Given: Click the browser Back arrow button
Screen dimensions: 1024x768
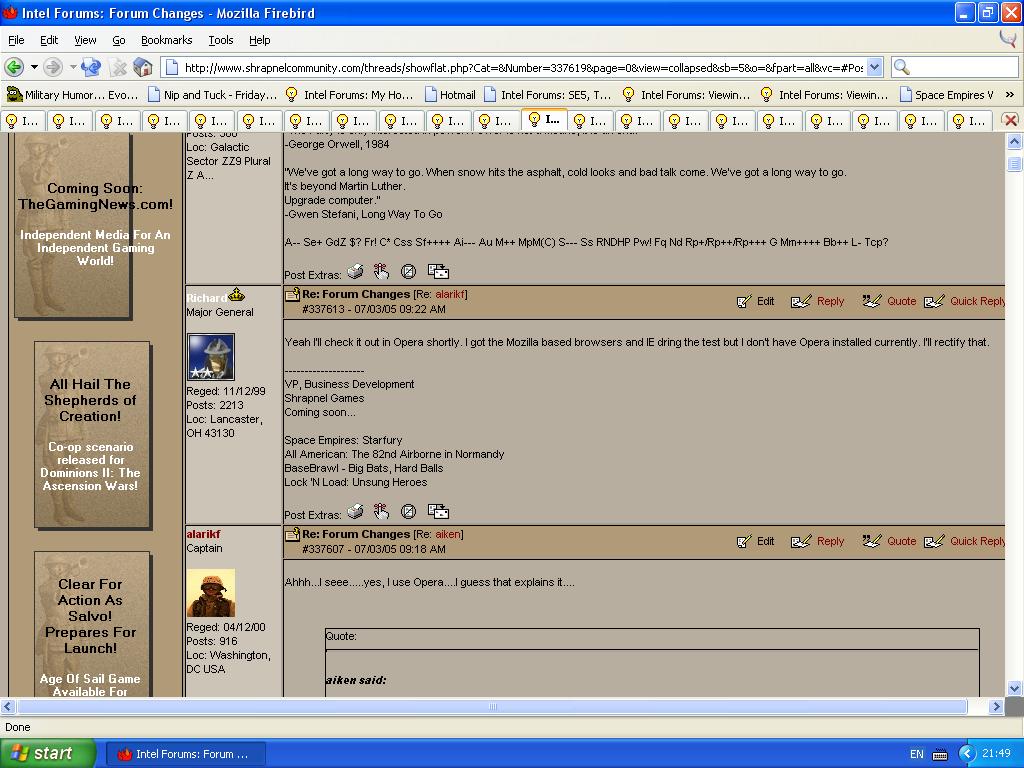Looking at the screenshot, I should (14, 67).
